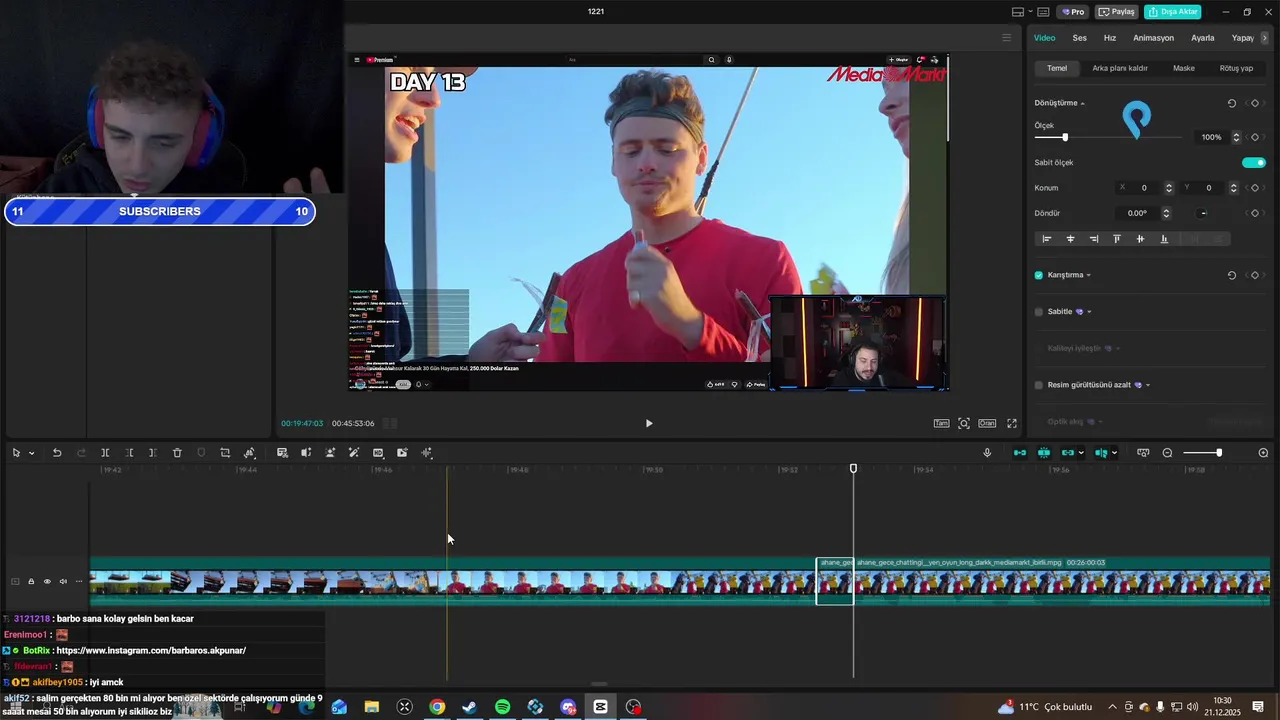This screenshot has width=1280, height=720.
Task: Click the Döndür rotation angle field
Action: [1138, 213]
